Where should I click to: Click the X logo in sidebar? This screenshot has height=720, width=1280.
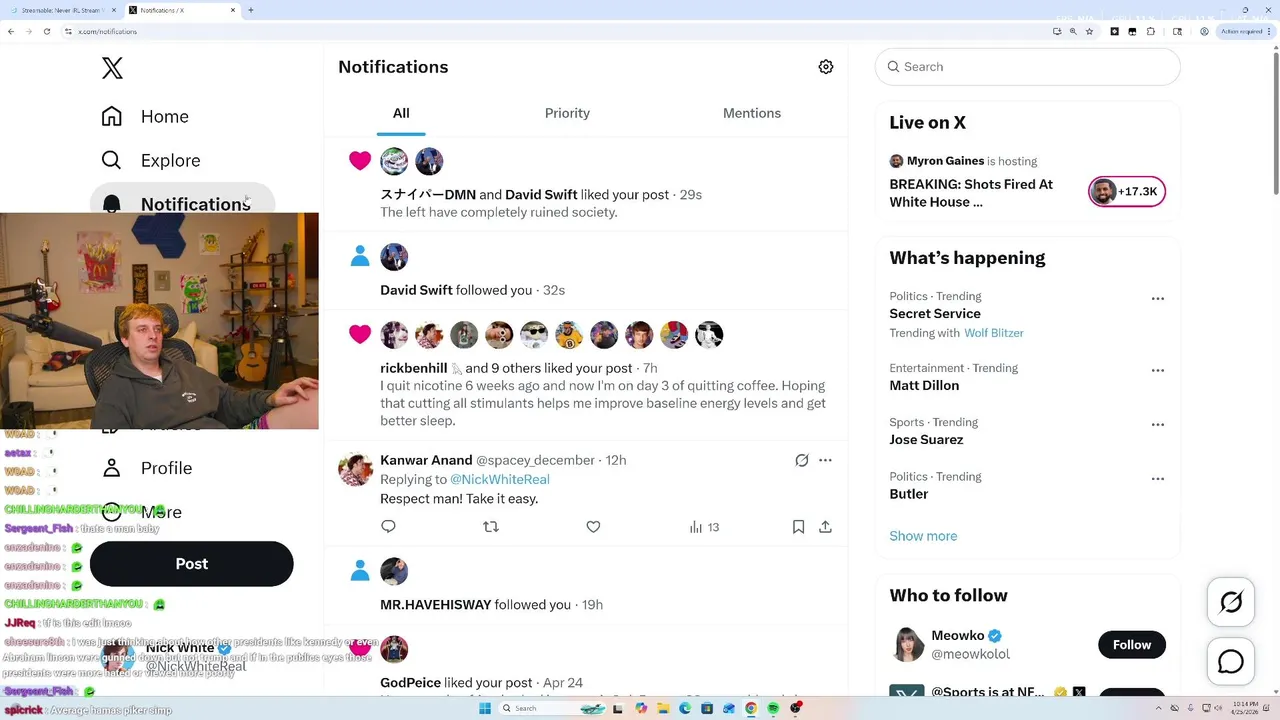click(x=112, y=68)
